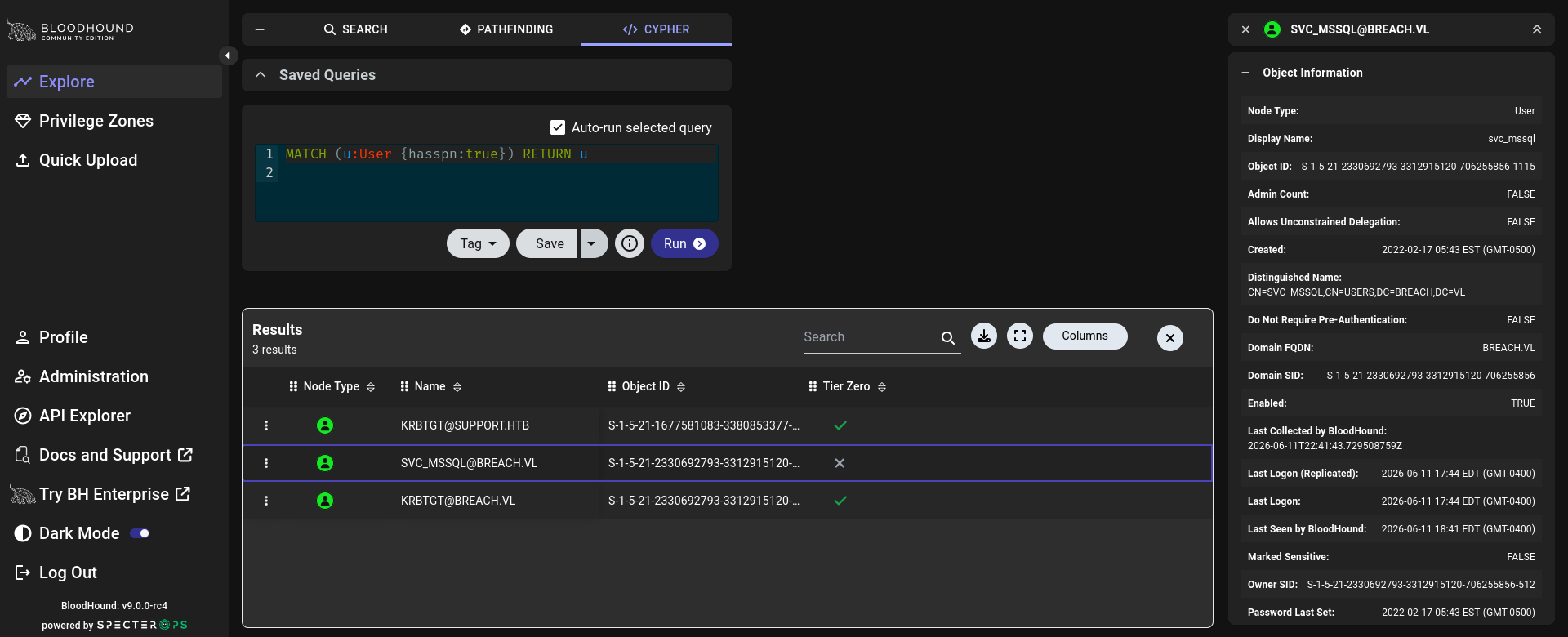Save the Cypher query
1568x637 pixels.
click(x=547, y=243)
